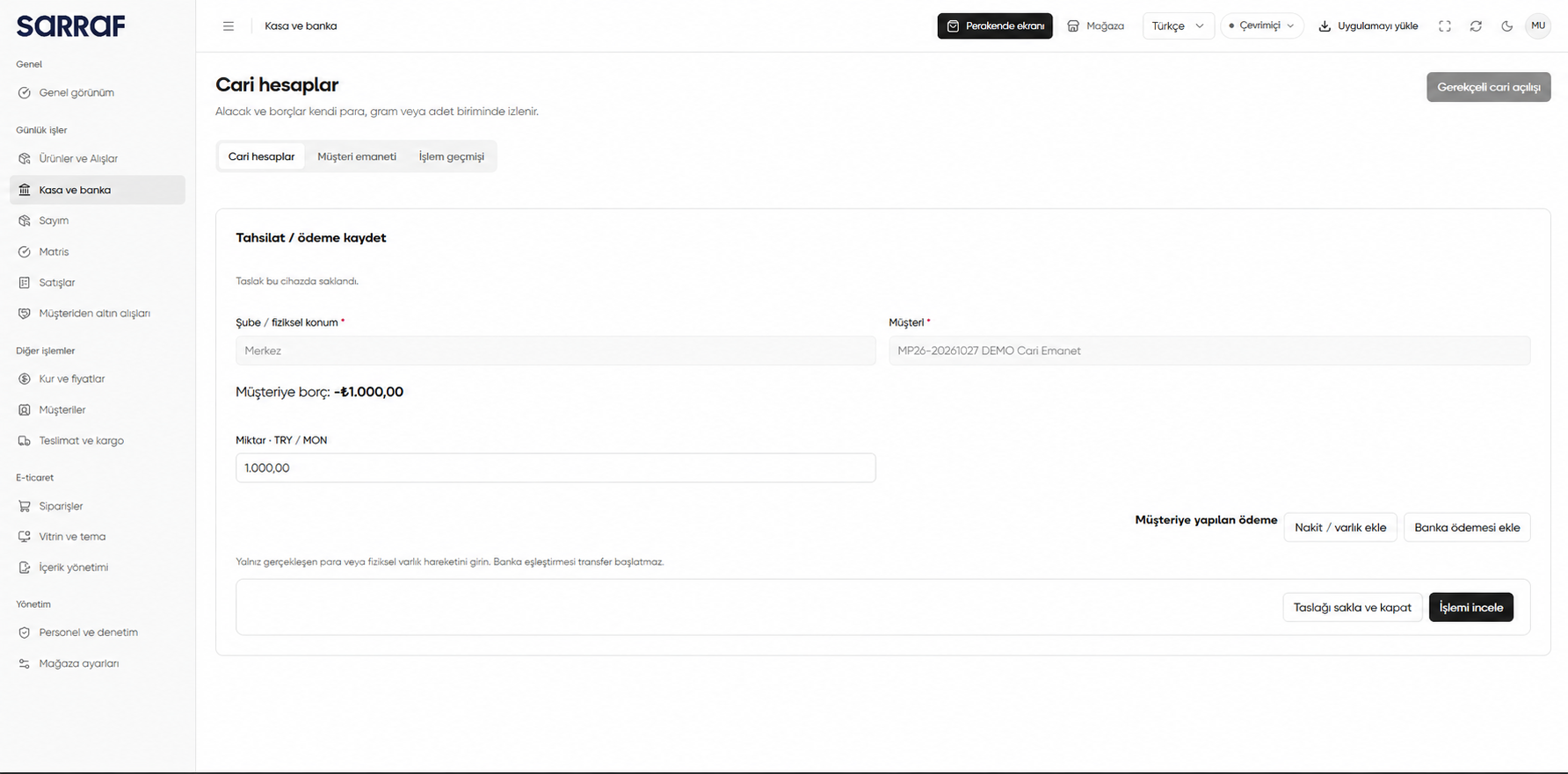
Task: Switch to the Müşteri emaneti tab
Action: [x=357, y=156]
